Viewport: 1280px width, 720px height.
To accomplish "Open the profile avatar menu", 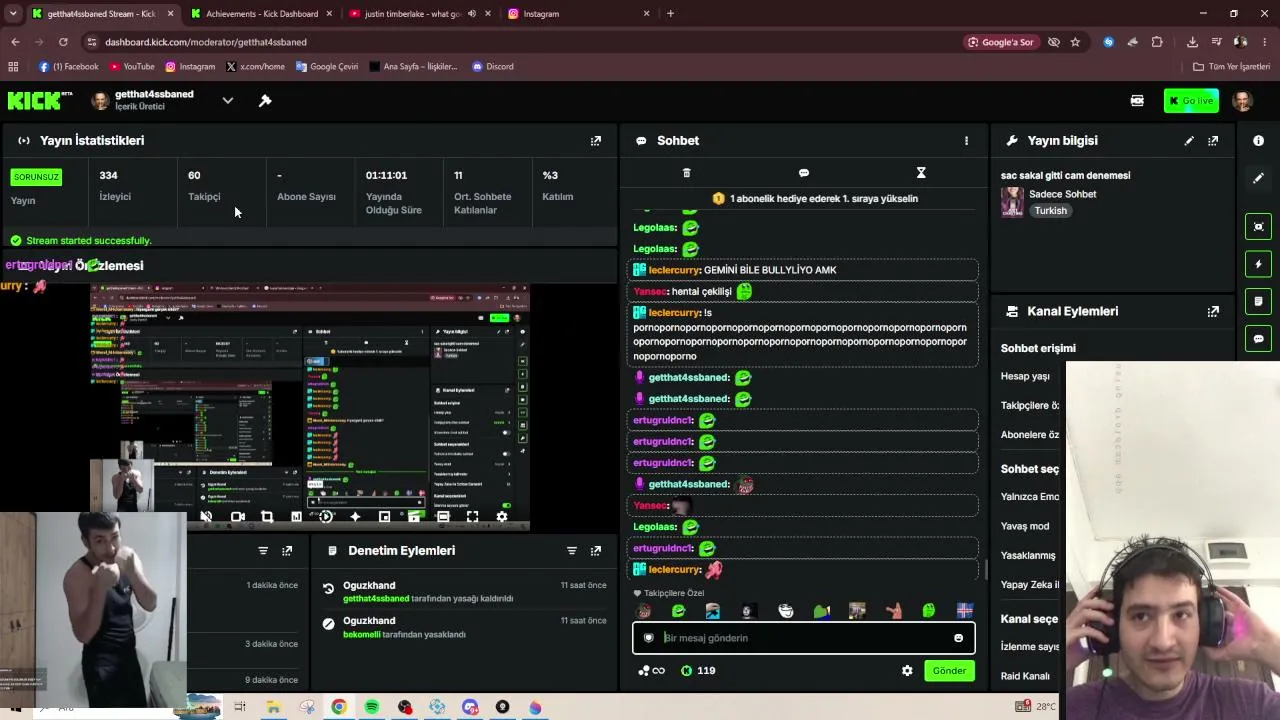I will click(x=1243, y=101).
